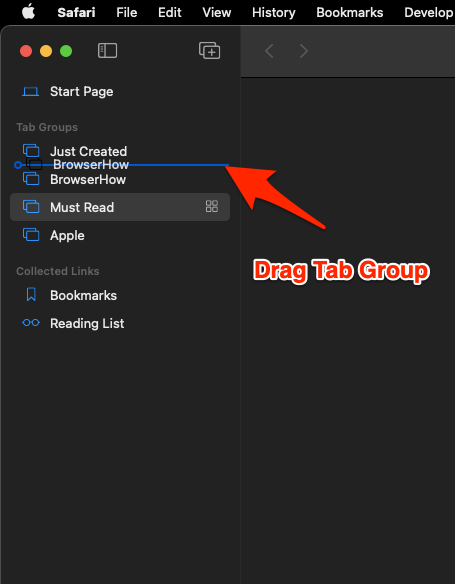The width and height of the screenshot is (455, 584).
Task: Go forward with the forward arrow
Action: pyautogui.click(x=304, y=51)
